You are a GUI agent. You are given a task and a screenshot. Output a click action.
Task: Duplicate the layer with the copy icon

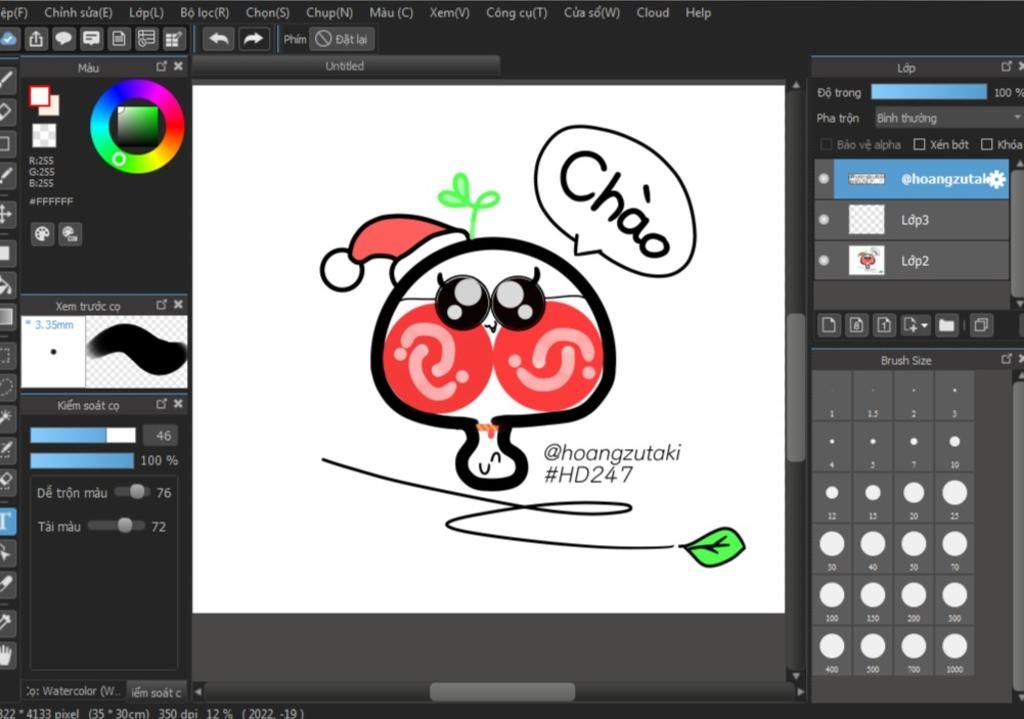click(980, 325)
